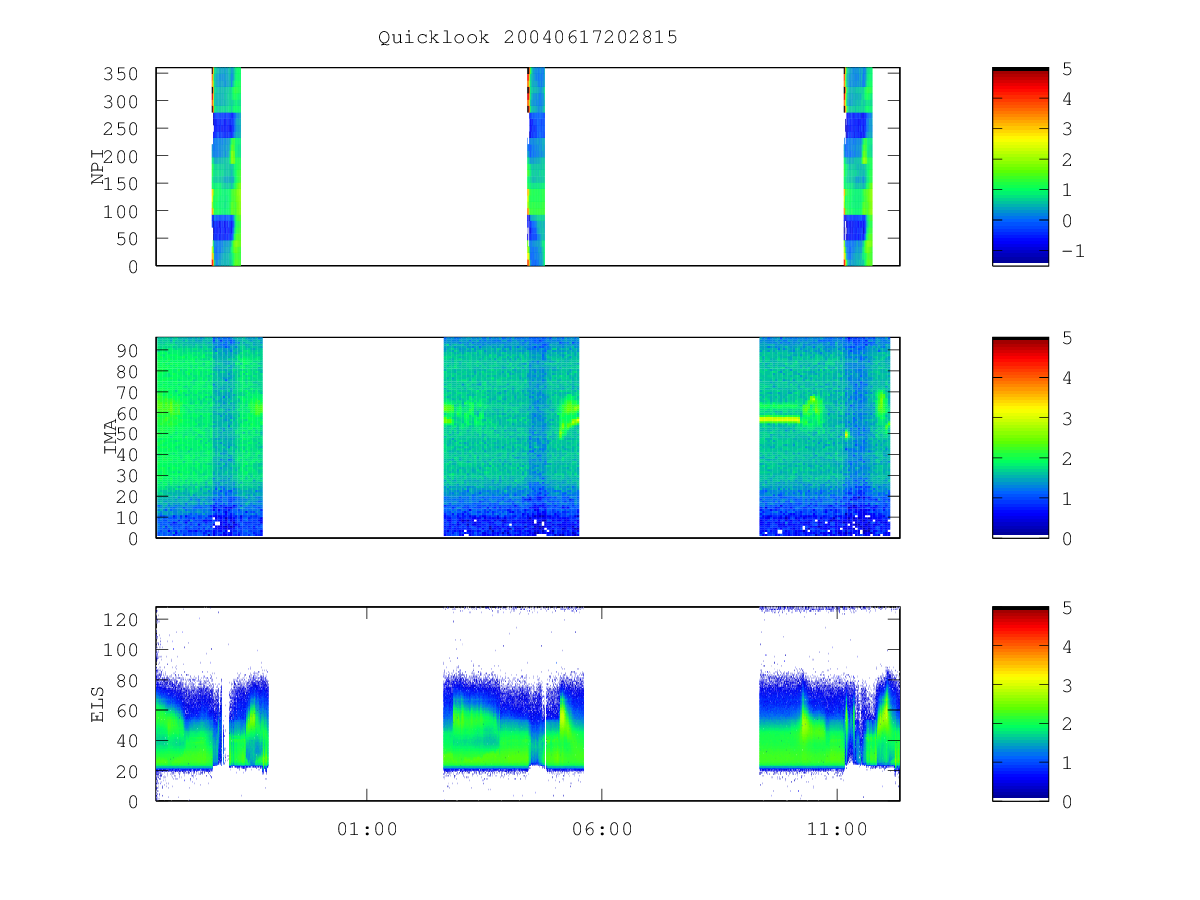
Task: Select the "06:00" time axis label
Action: pyautogui.click(x=602, y=828)
